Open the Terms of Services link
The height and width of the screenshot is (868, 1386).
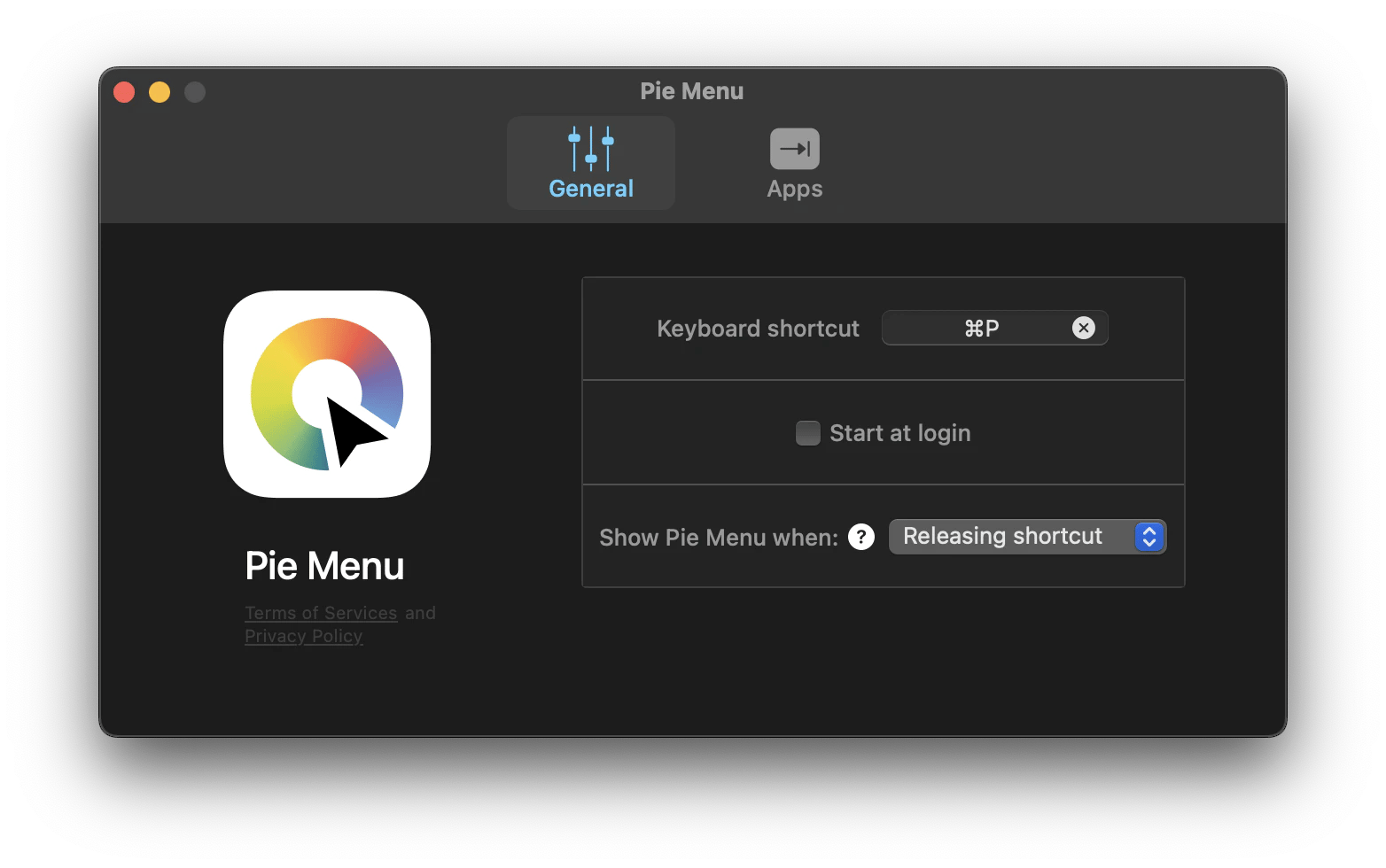click(x=321, y=613)
